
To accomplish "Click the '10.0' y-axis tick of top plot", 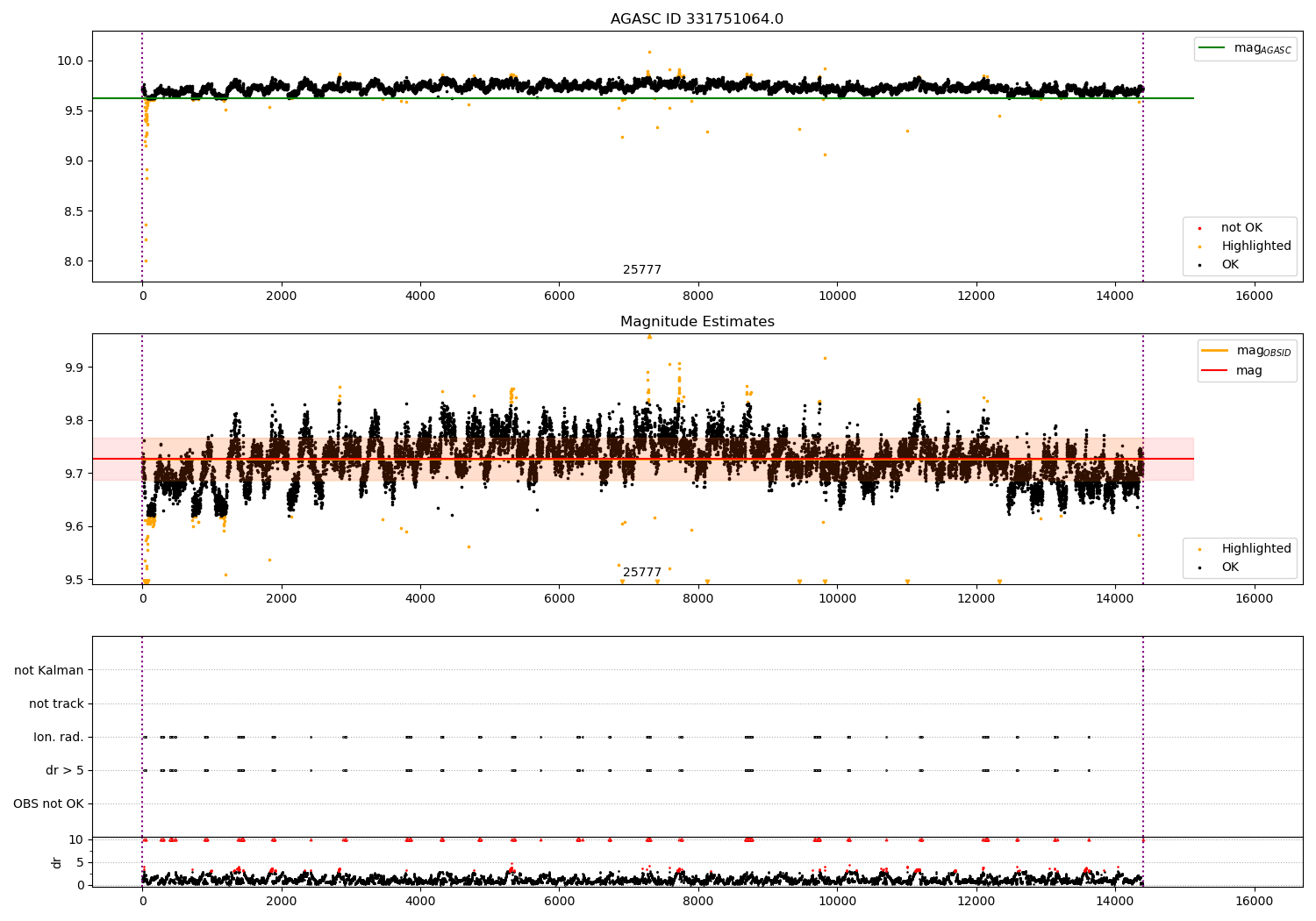I will point(71,61).
